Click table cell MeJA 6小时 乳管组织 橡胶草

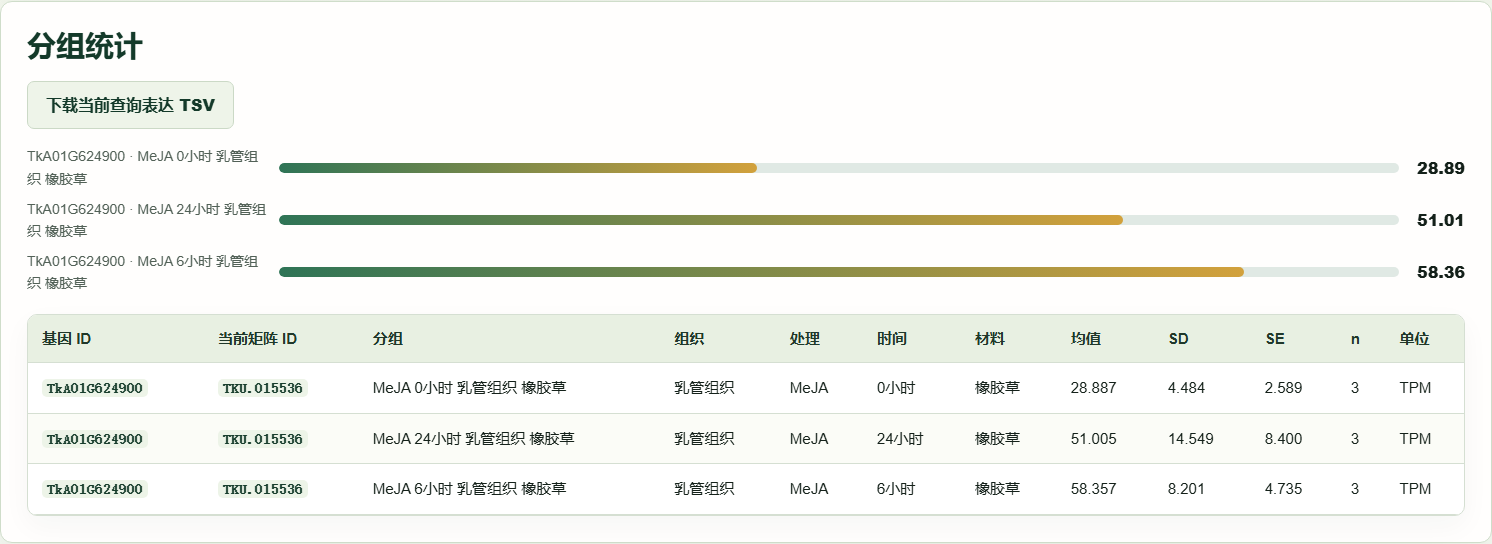(x=470, y=489)
